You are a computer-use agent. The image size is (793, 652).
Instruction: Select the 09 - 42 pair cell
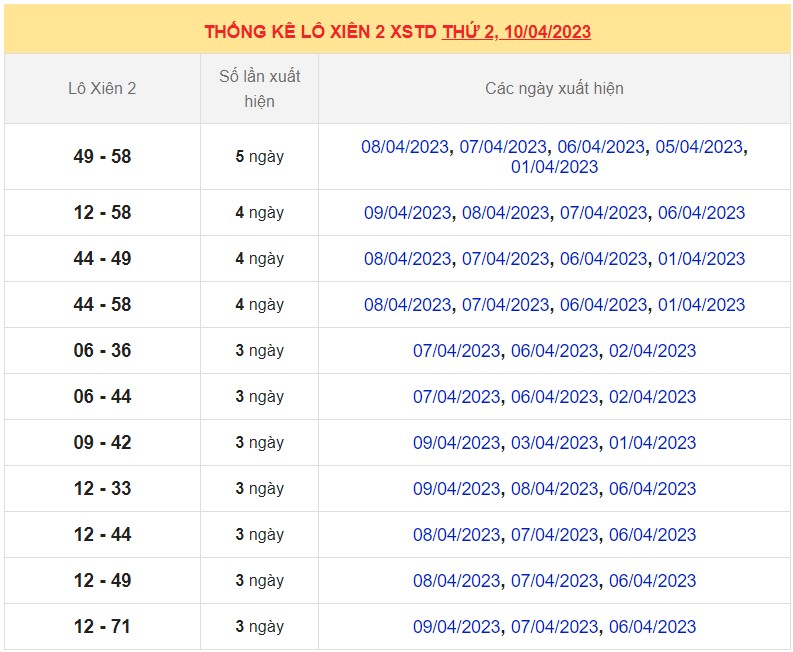pos(102,443)
